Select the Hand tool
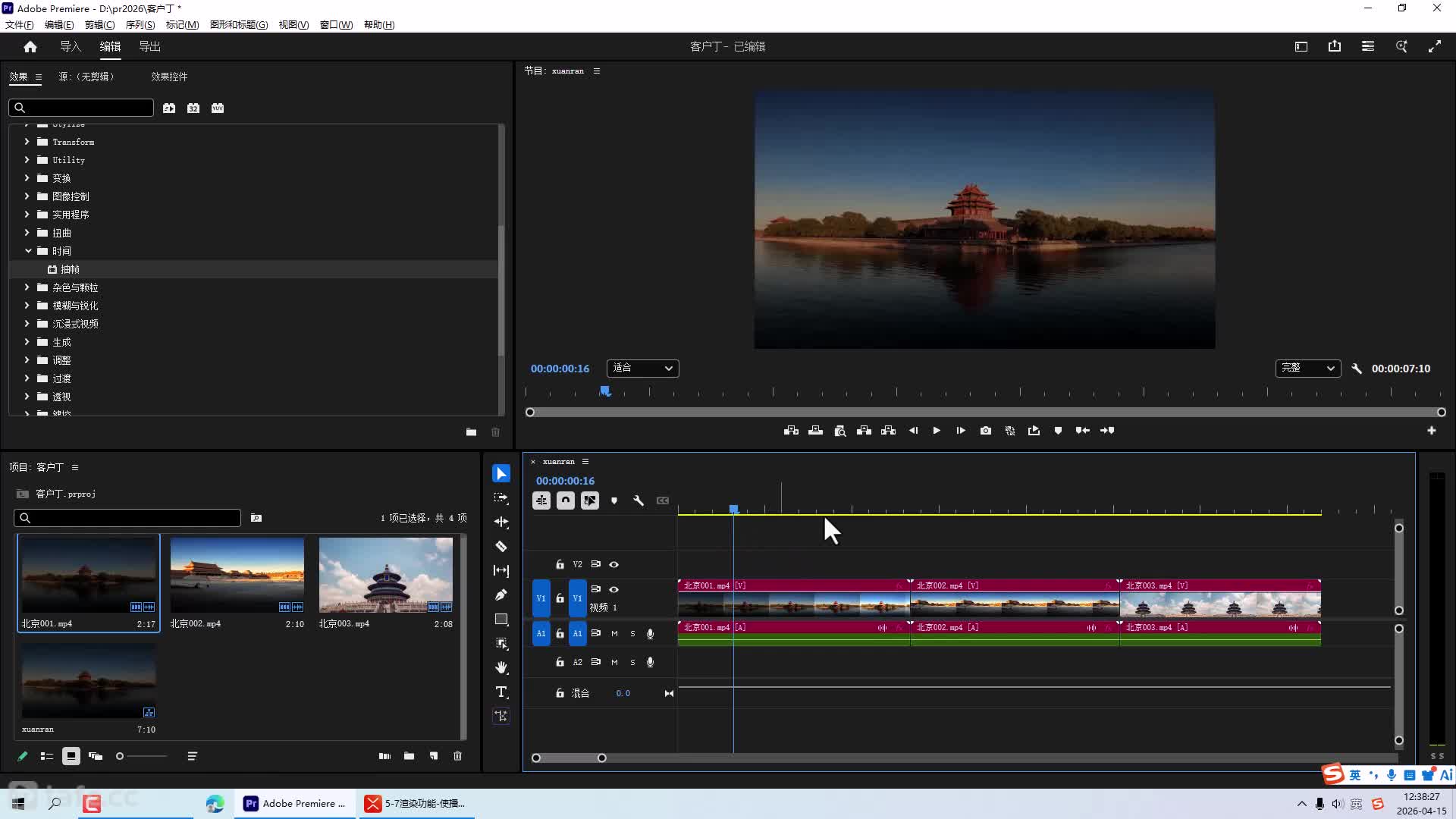This screenshot has width=1456, height=819. [501, 668]
